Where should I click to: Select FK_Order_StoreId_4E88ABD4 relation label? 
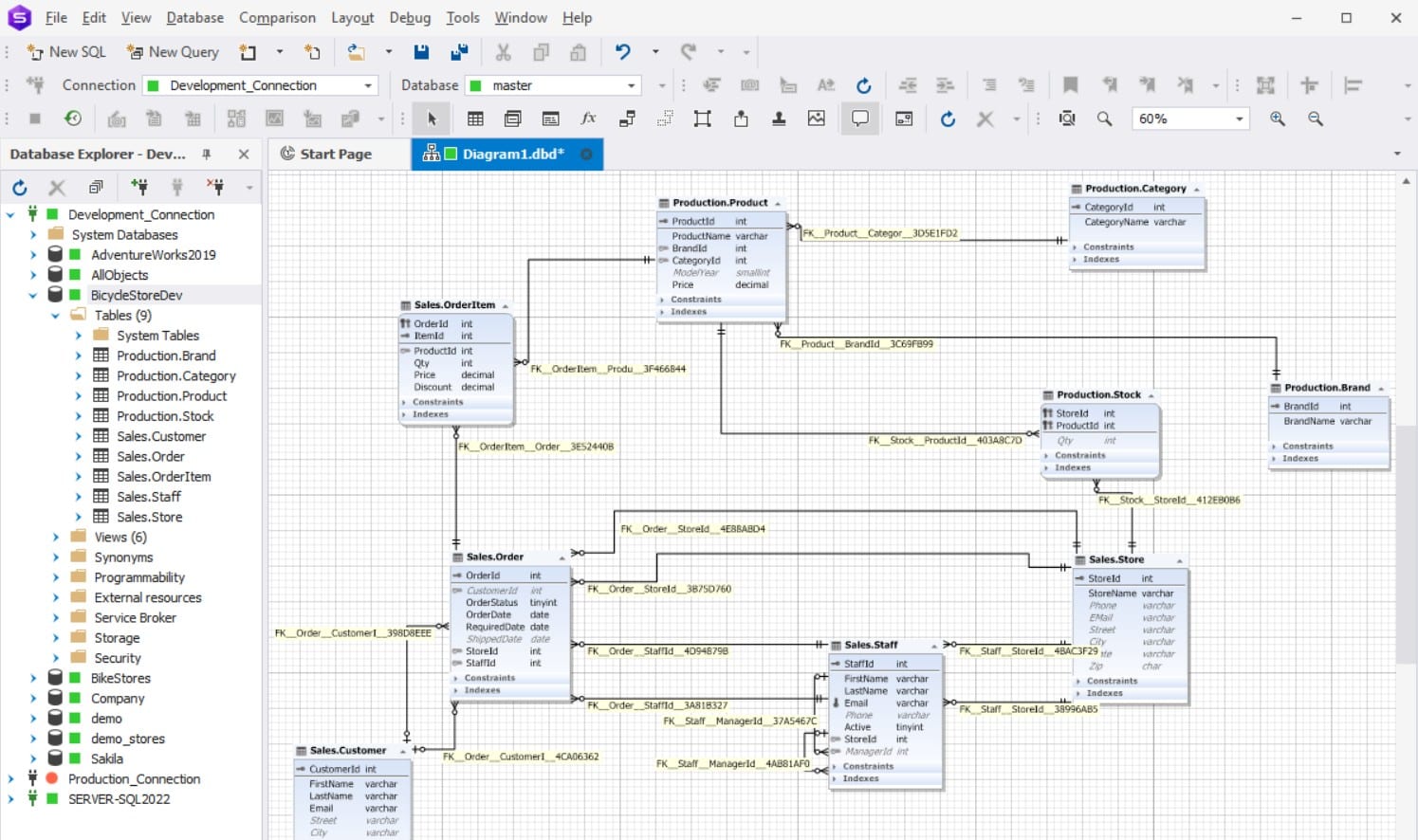[x=692, y=529]
